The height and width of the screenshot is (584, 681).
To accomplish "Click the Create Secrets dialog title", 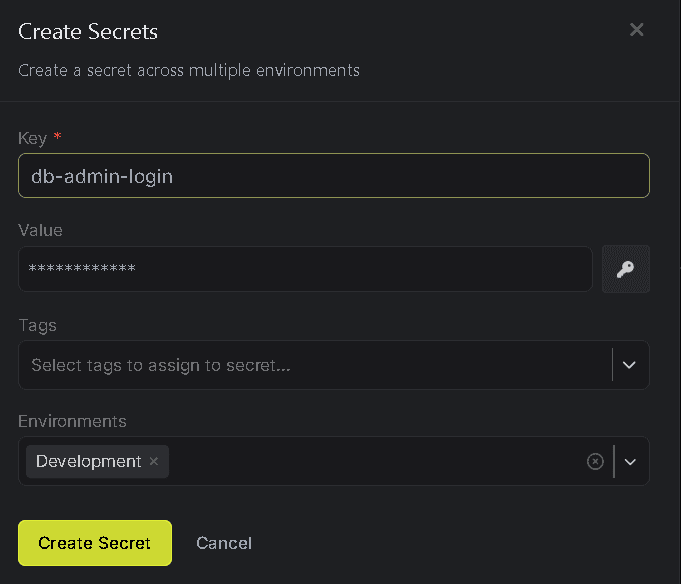I will 88,31.
